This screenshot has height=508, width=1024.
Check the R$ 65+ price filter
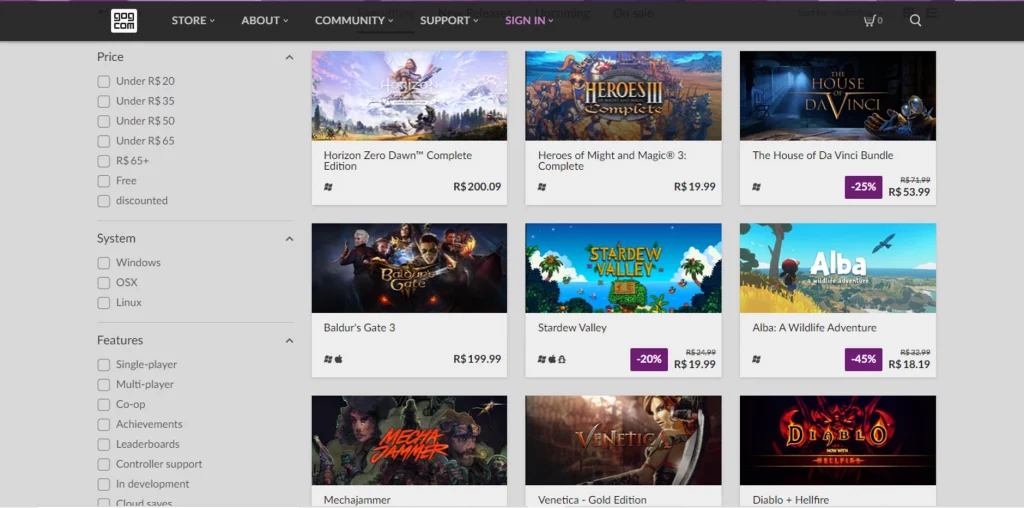pyautogui.click(x=103, y=161)
